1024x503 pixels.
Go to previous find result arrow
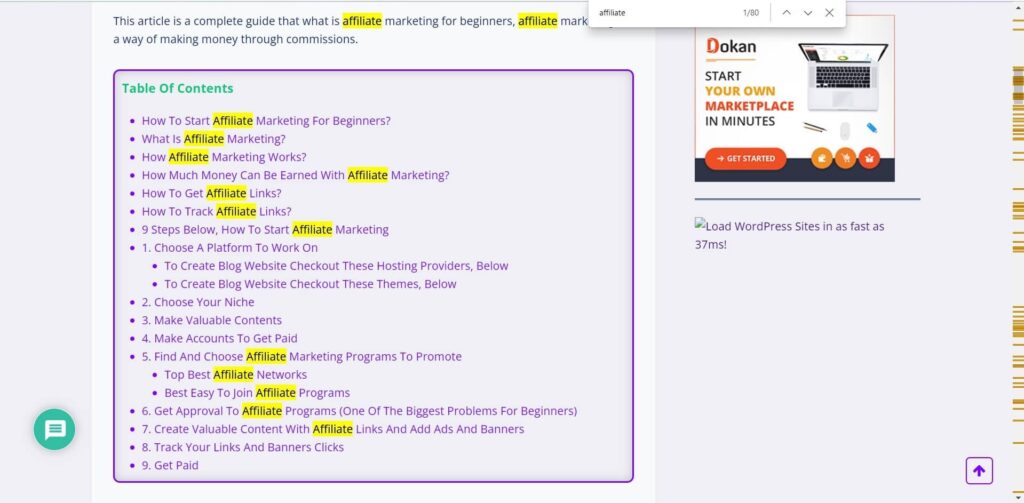point(786,13)
